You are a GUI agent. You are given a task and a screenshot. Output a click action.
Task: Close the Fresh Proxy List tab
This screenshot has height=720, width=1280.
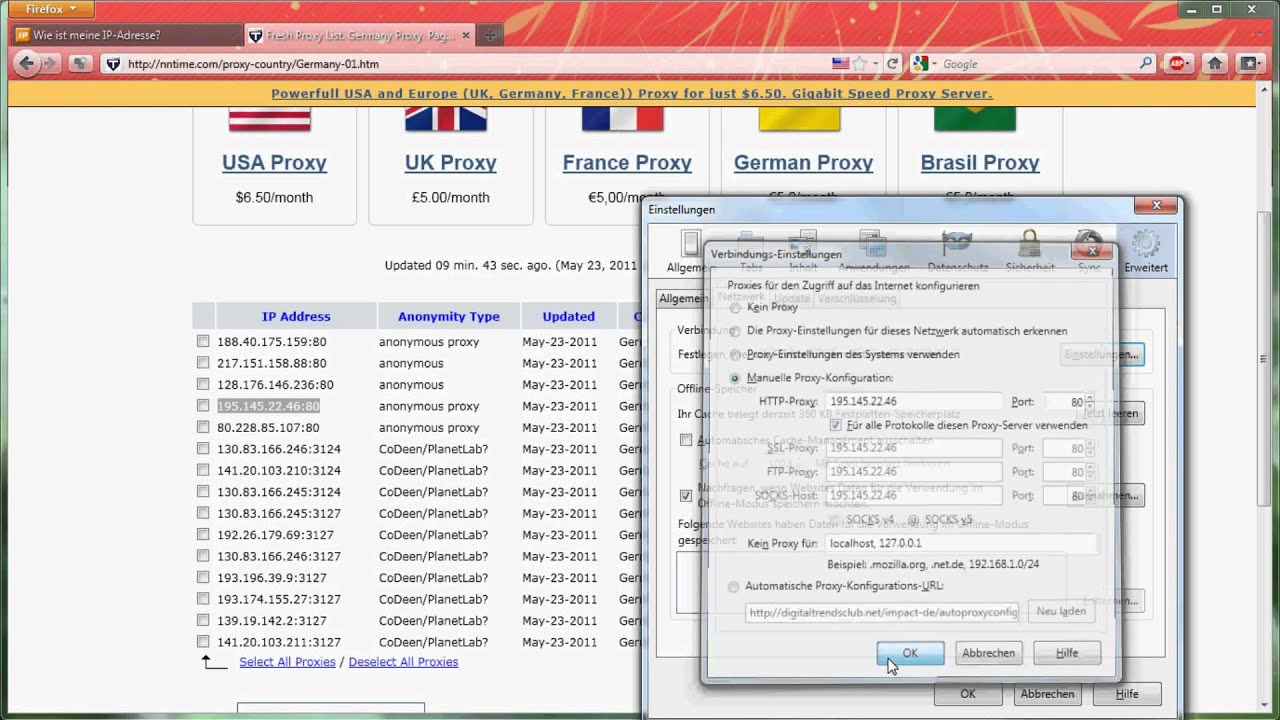pyautogui.click(x=465, y=35)
